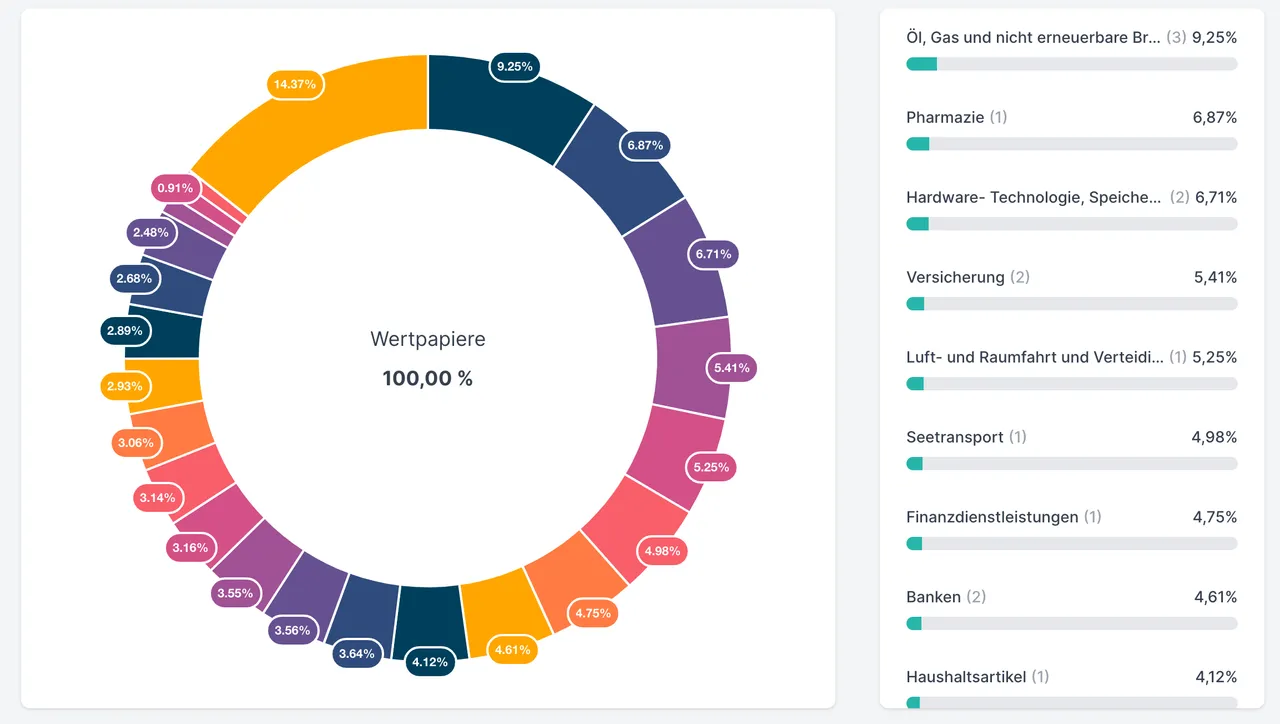Click the progress bar under Banken

1071,624
